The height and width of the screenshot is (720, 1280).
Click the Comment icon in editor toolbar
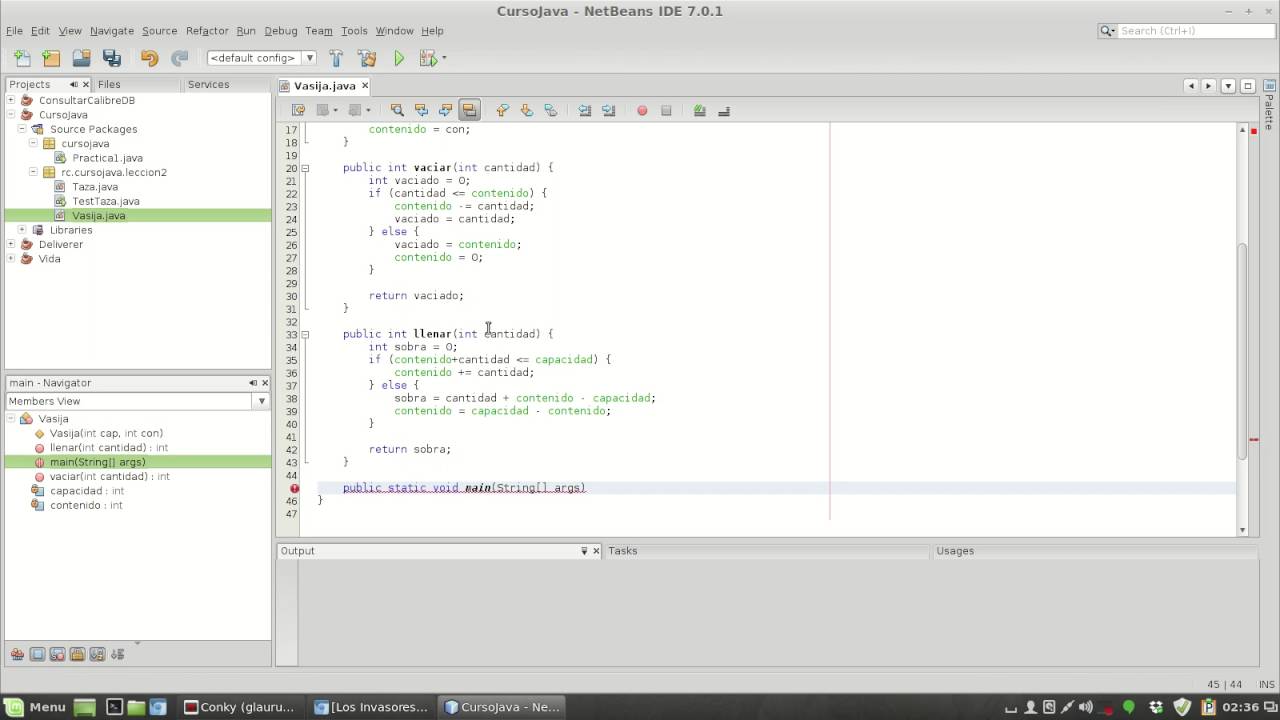click(x=700, y=110)
